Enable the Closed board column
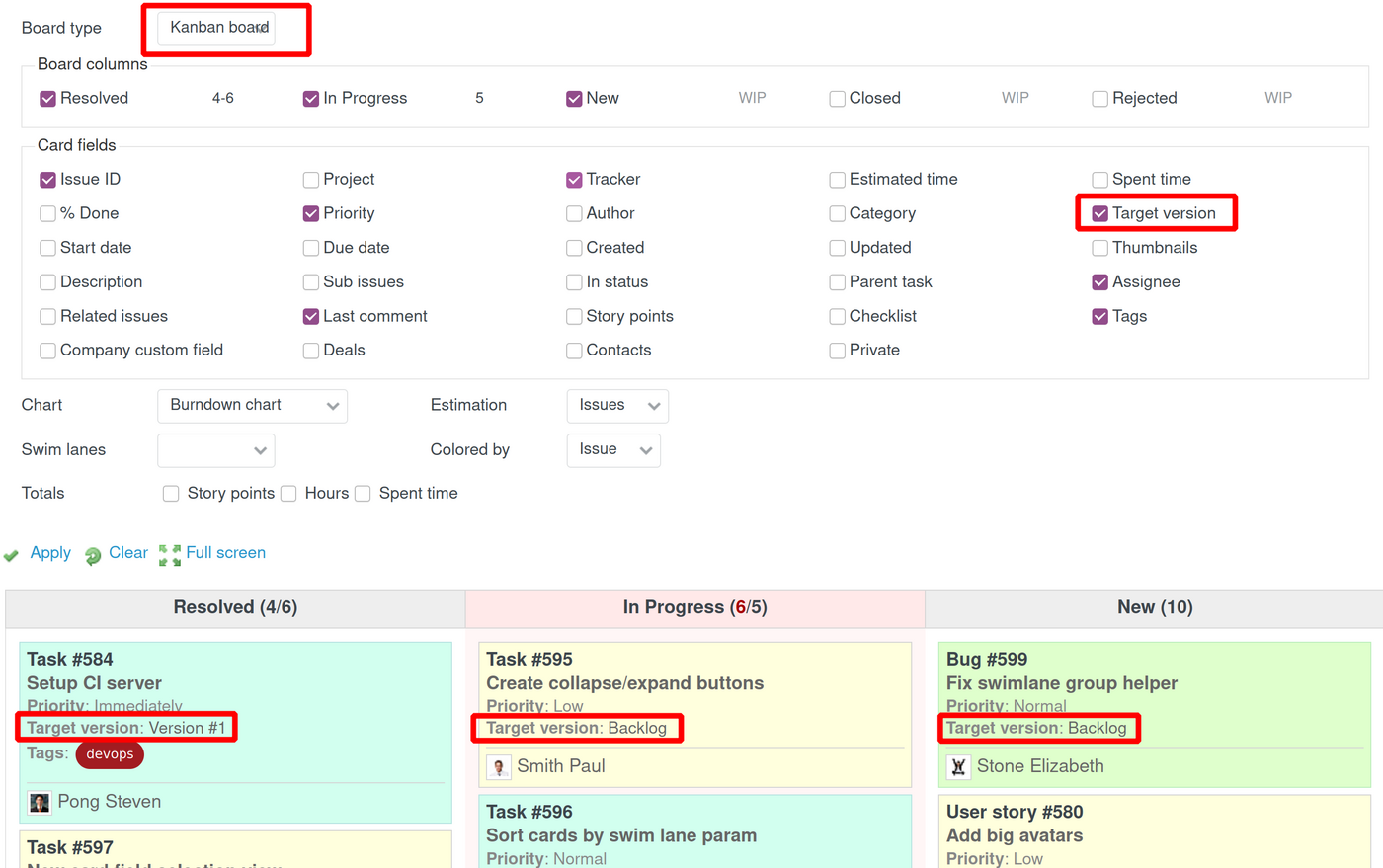 [x=836, y=98]
